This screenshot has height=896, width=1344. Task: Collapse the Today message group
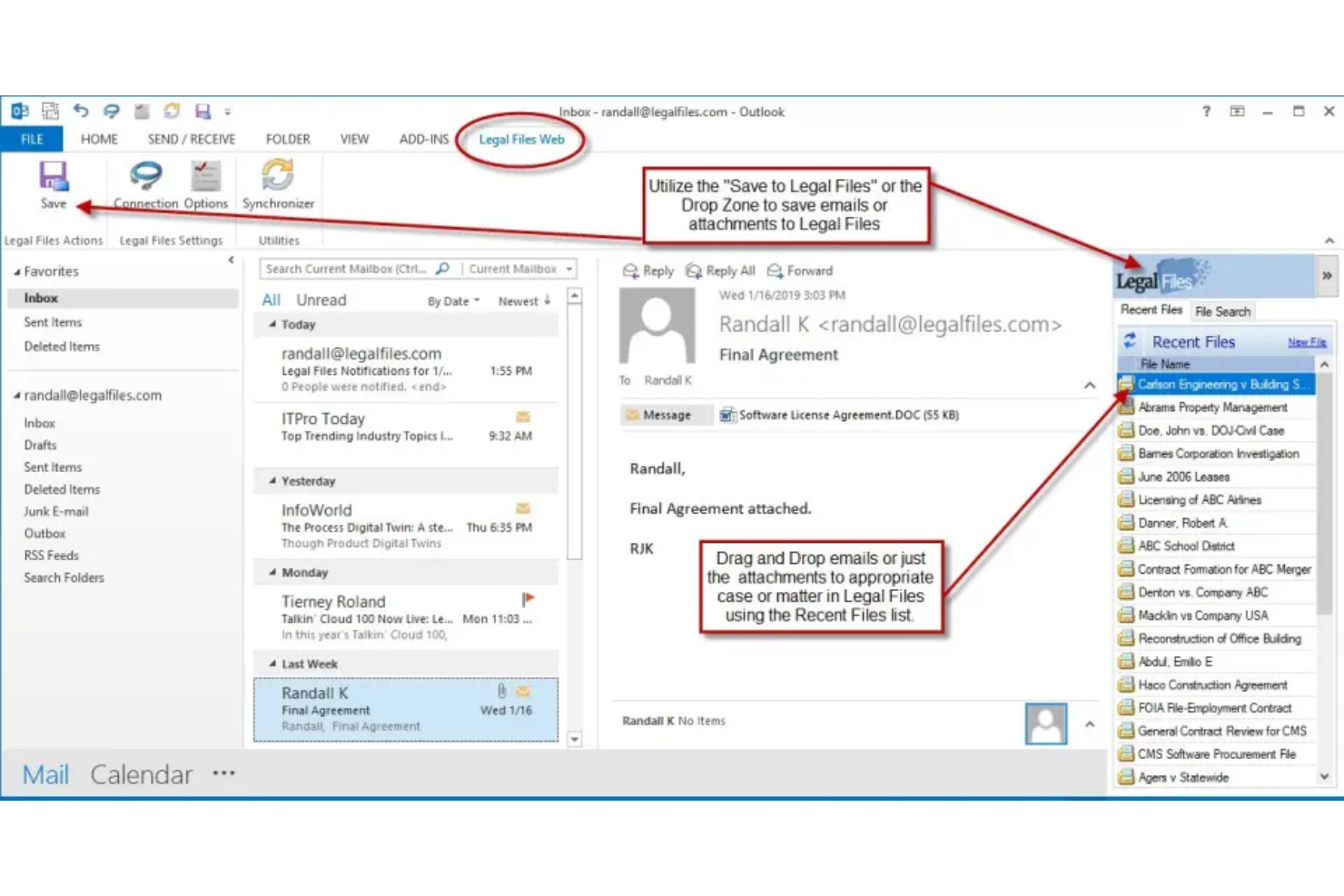pyautogui.click(x=272, y=324)
